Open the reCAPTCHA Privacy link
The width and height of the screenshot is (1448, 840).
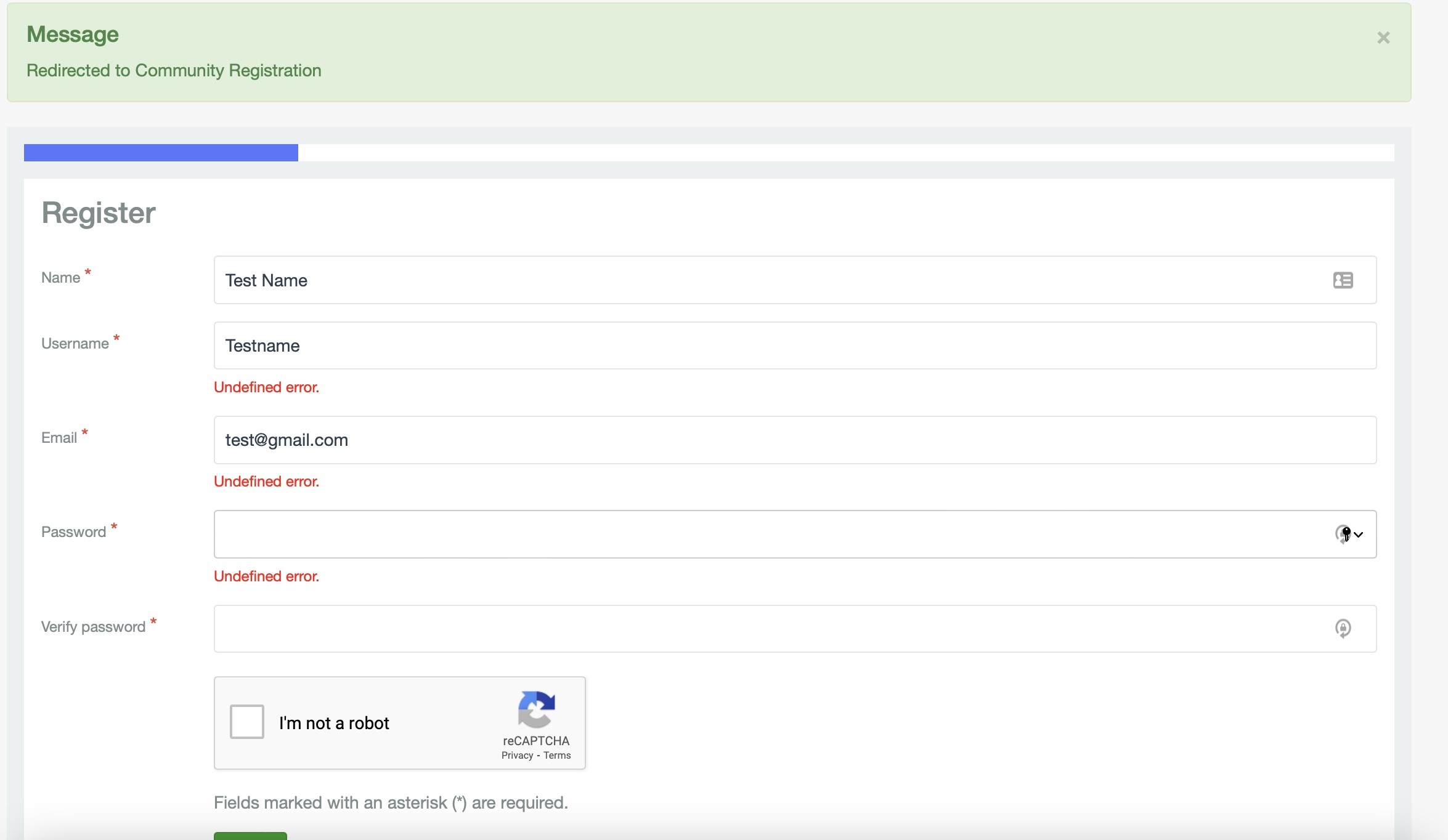(517, 756)
